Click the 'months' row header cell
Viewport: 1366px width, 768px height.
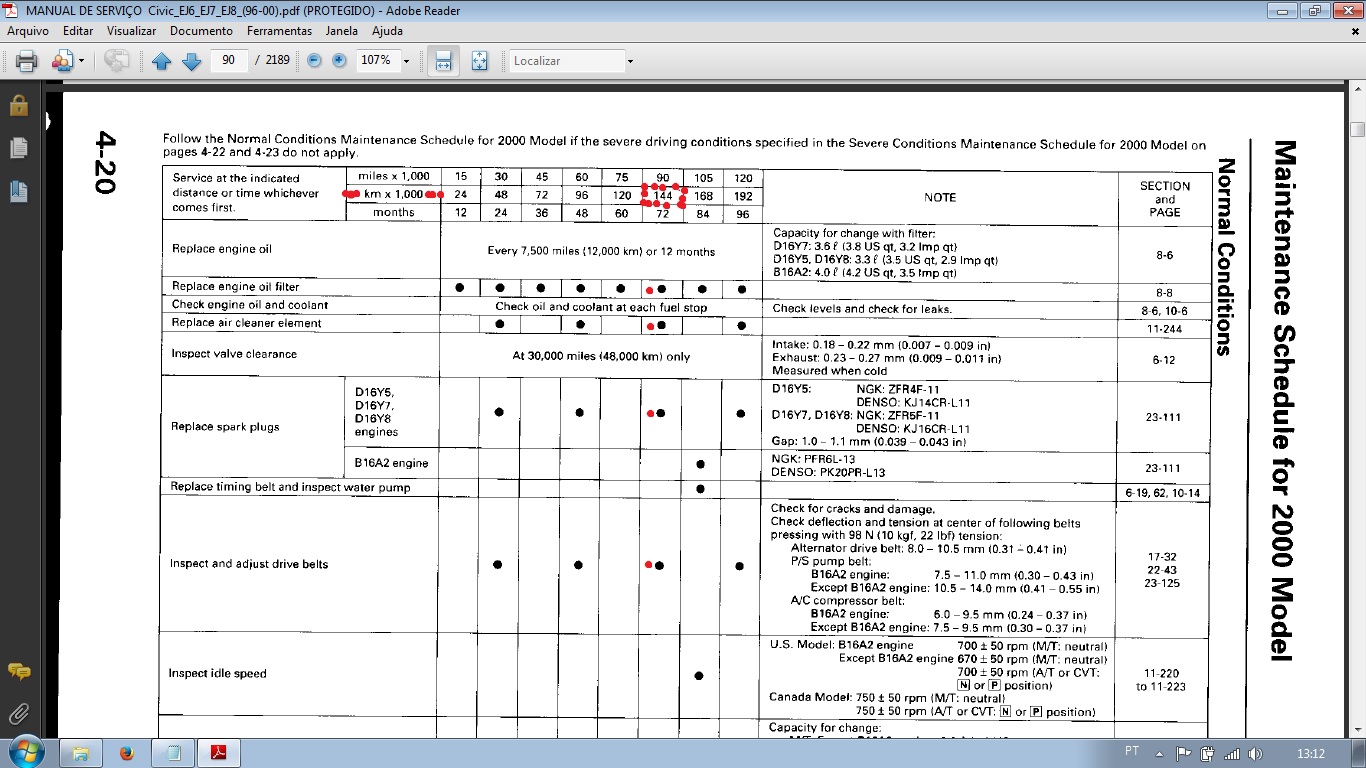(x=394, y=213)
